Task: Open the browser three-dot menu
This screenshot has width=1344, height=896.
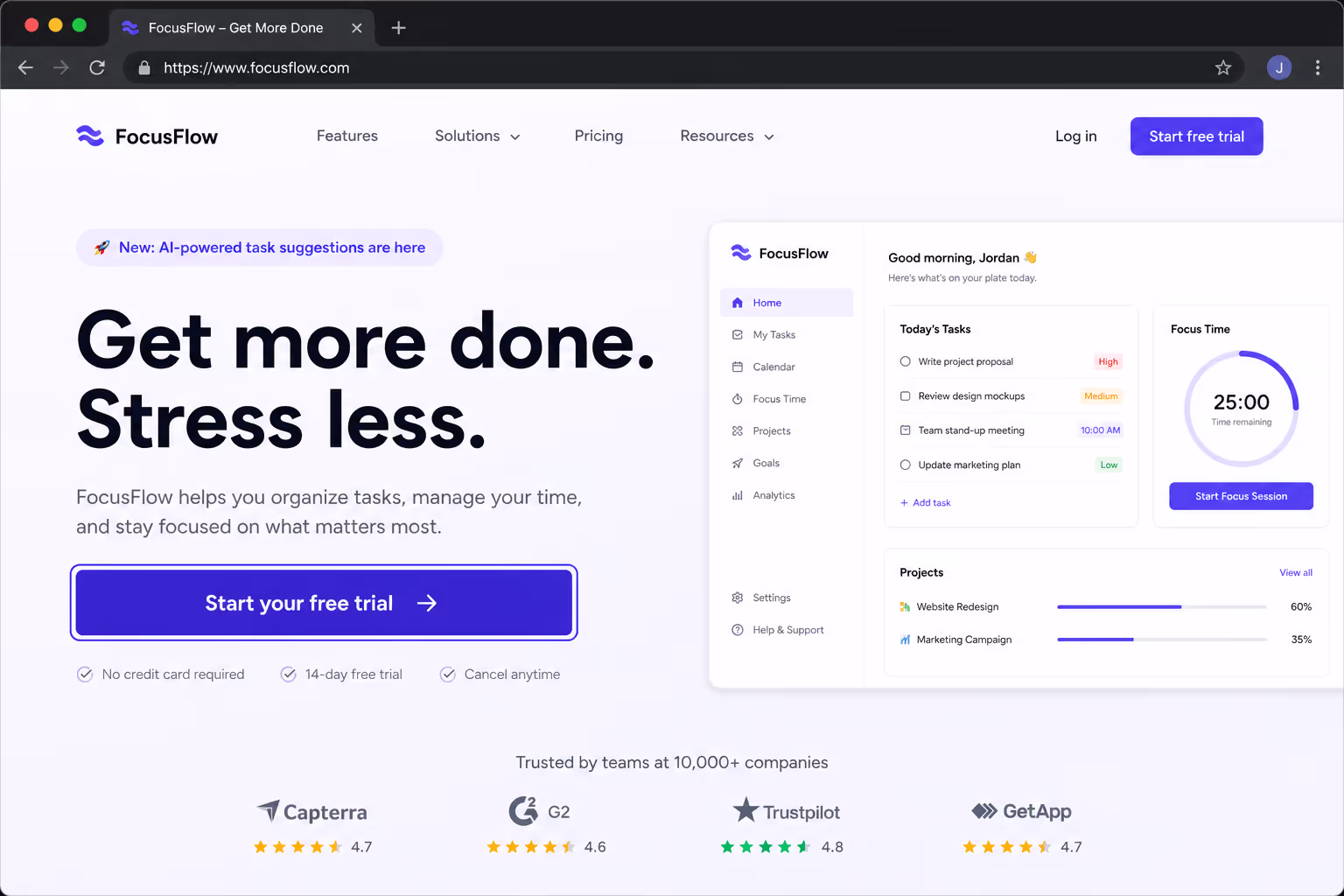Action: point(1318,67)
